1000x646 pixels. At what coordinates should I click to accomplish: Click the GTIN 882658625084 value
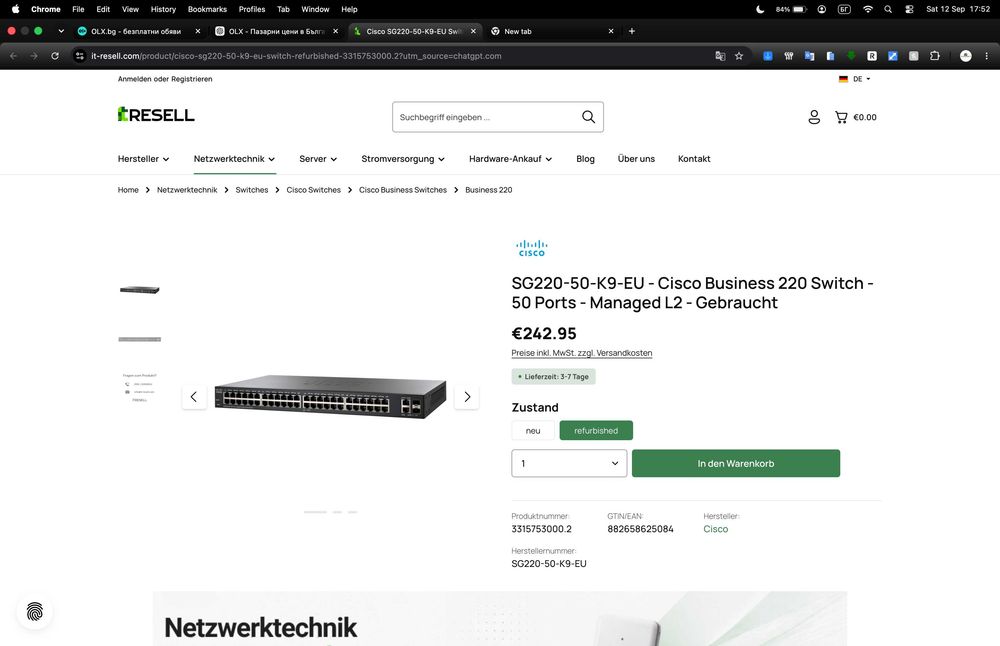(640, 529)
